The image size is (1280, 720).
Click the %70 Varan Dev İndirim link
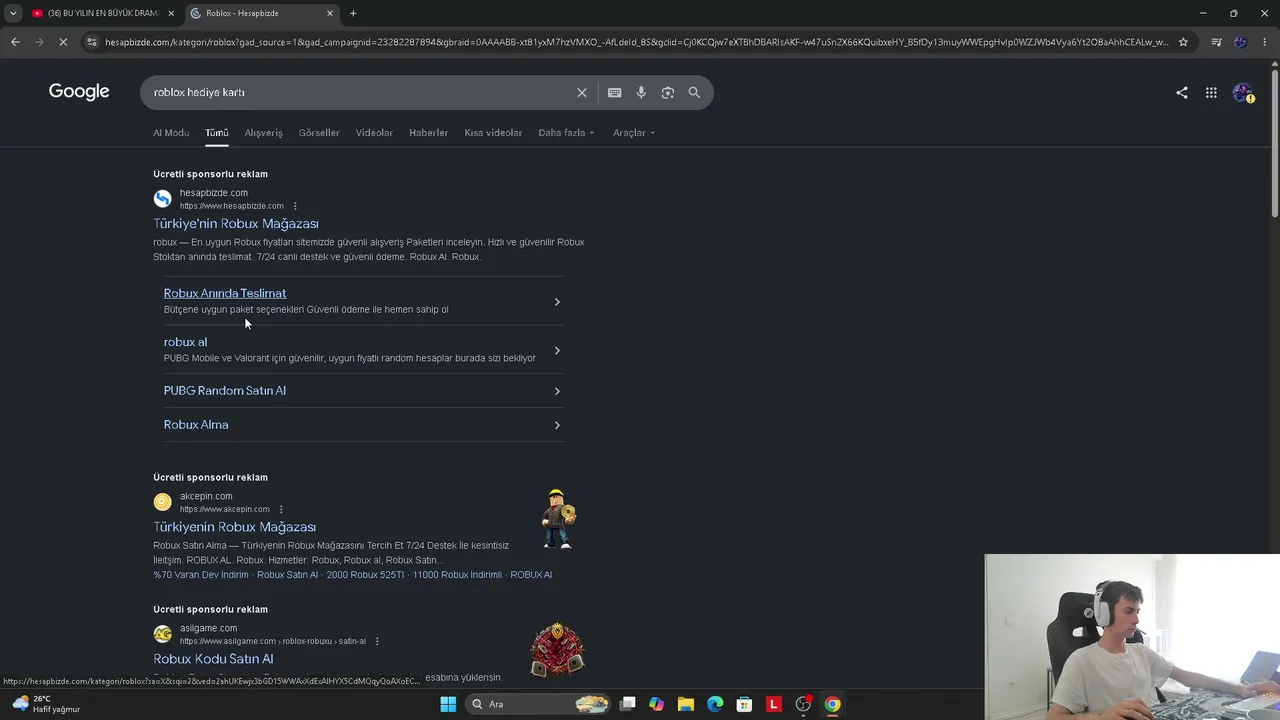(201, 575)
